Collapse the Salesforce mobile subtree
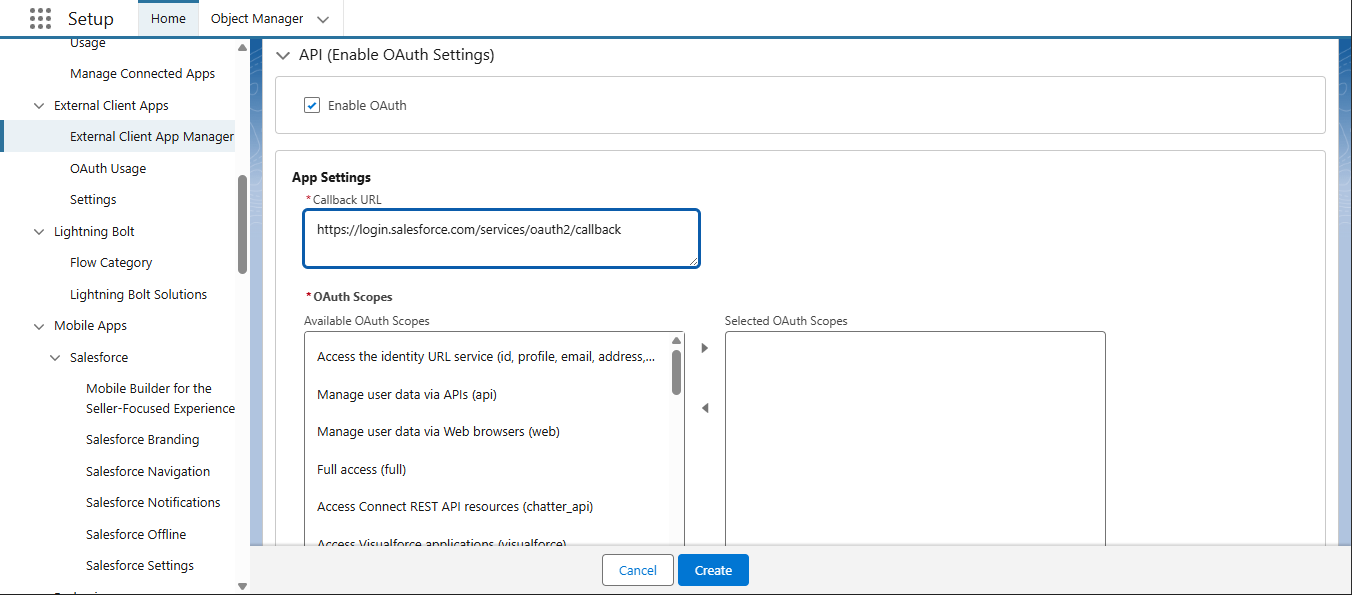The height and width of the screenshot is (595, 1352). (x=55, y=358)
